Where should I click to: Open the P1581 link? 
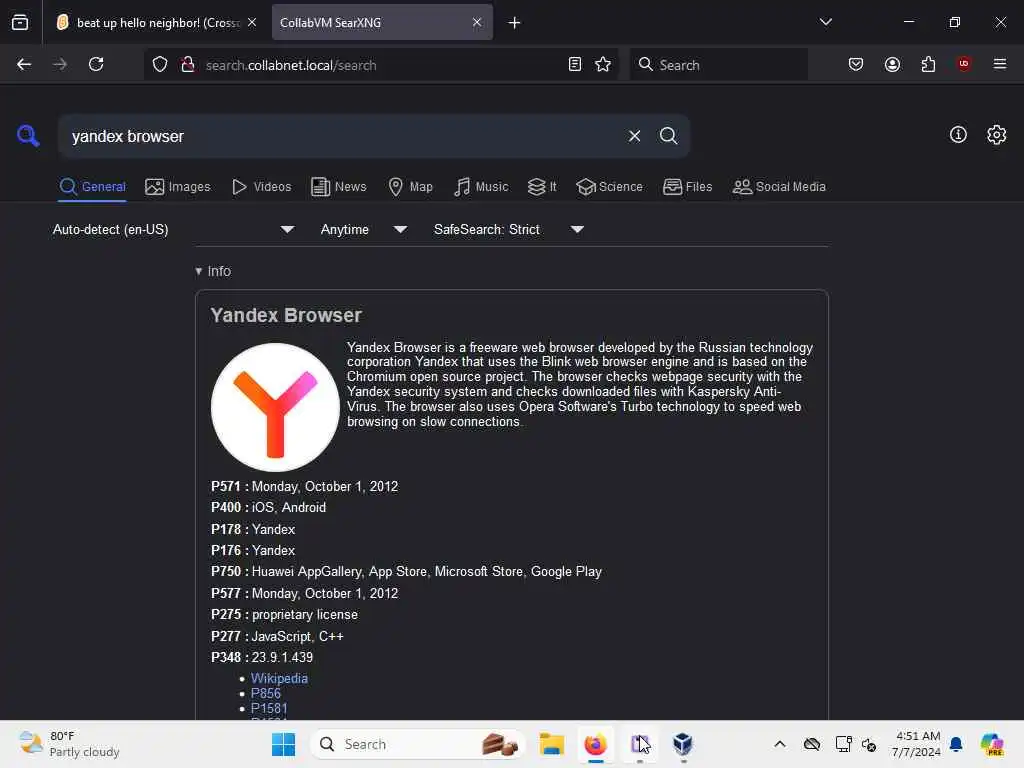point(268,709)
